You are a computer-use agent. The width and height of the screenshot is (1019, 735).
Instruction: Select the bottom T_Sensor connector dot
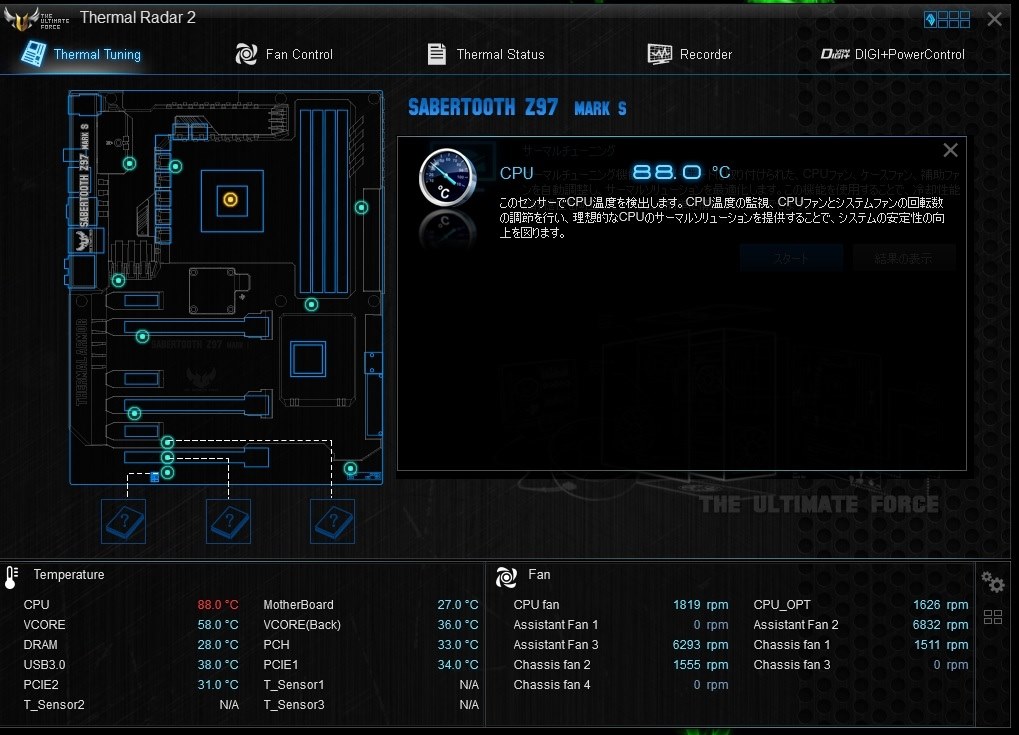tap(167, 472)
